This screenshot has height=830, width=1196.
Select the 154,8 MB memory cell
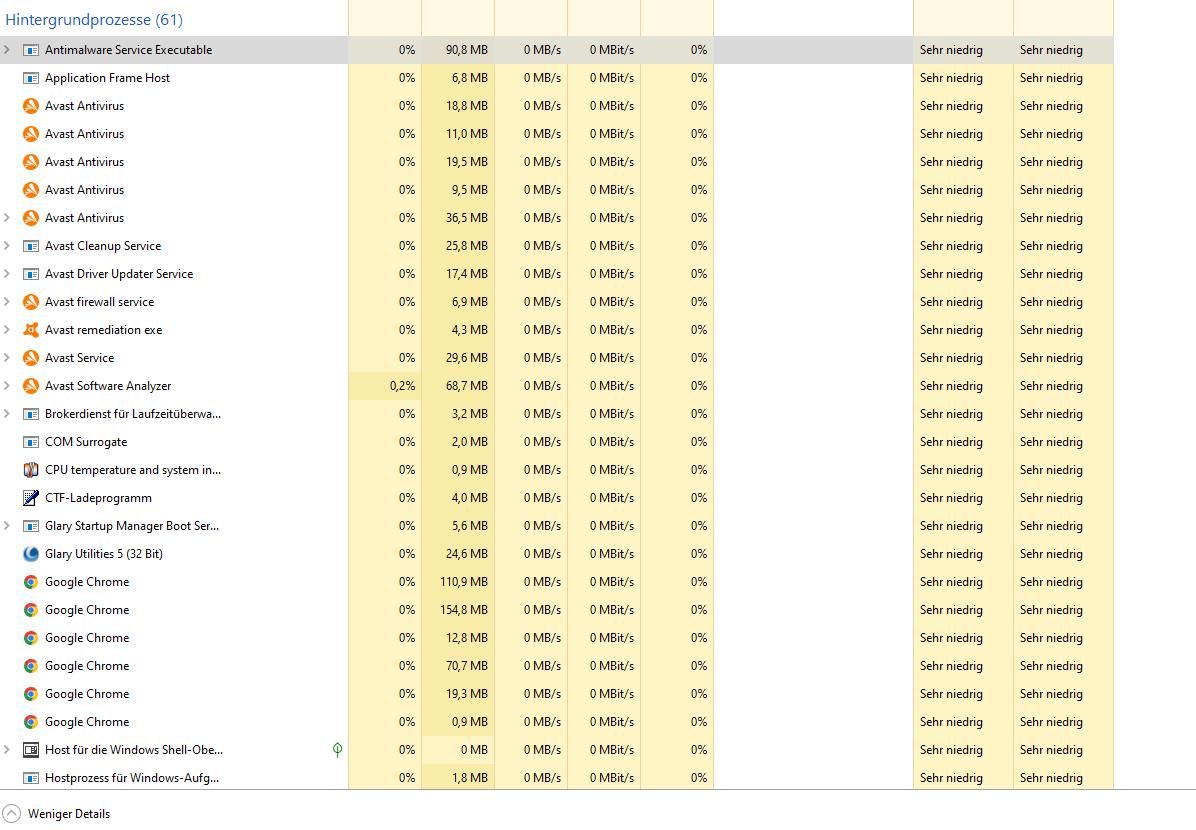coord(458,610)
